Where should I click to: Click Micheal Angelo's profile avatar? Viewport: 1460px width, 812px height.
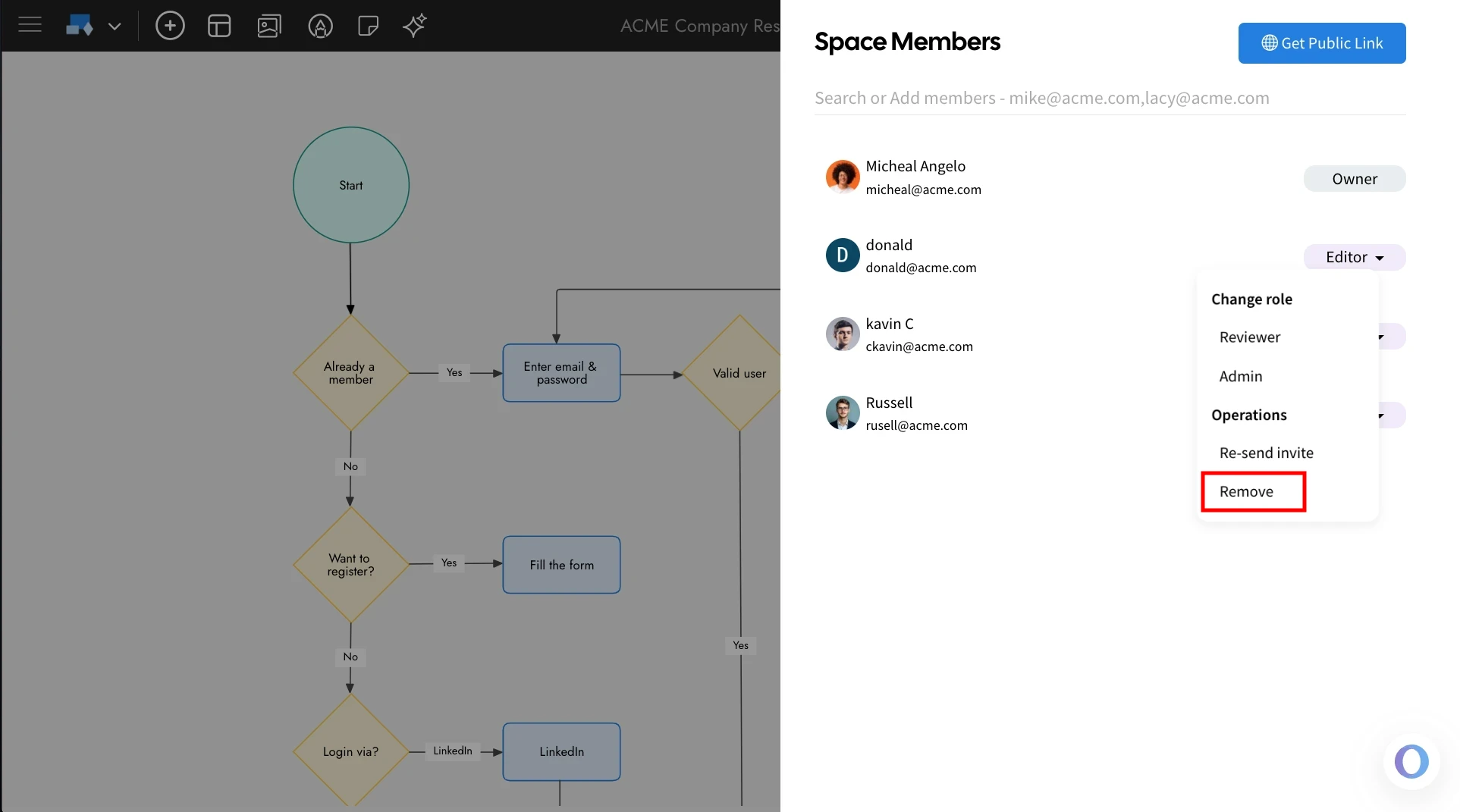pyautogui.click(x=842, y=177)
